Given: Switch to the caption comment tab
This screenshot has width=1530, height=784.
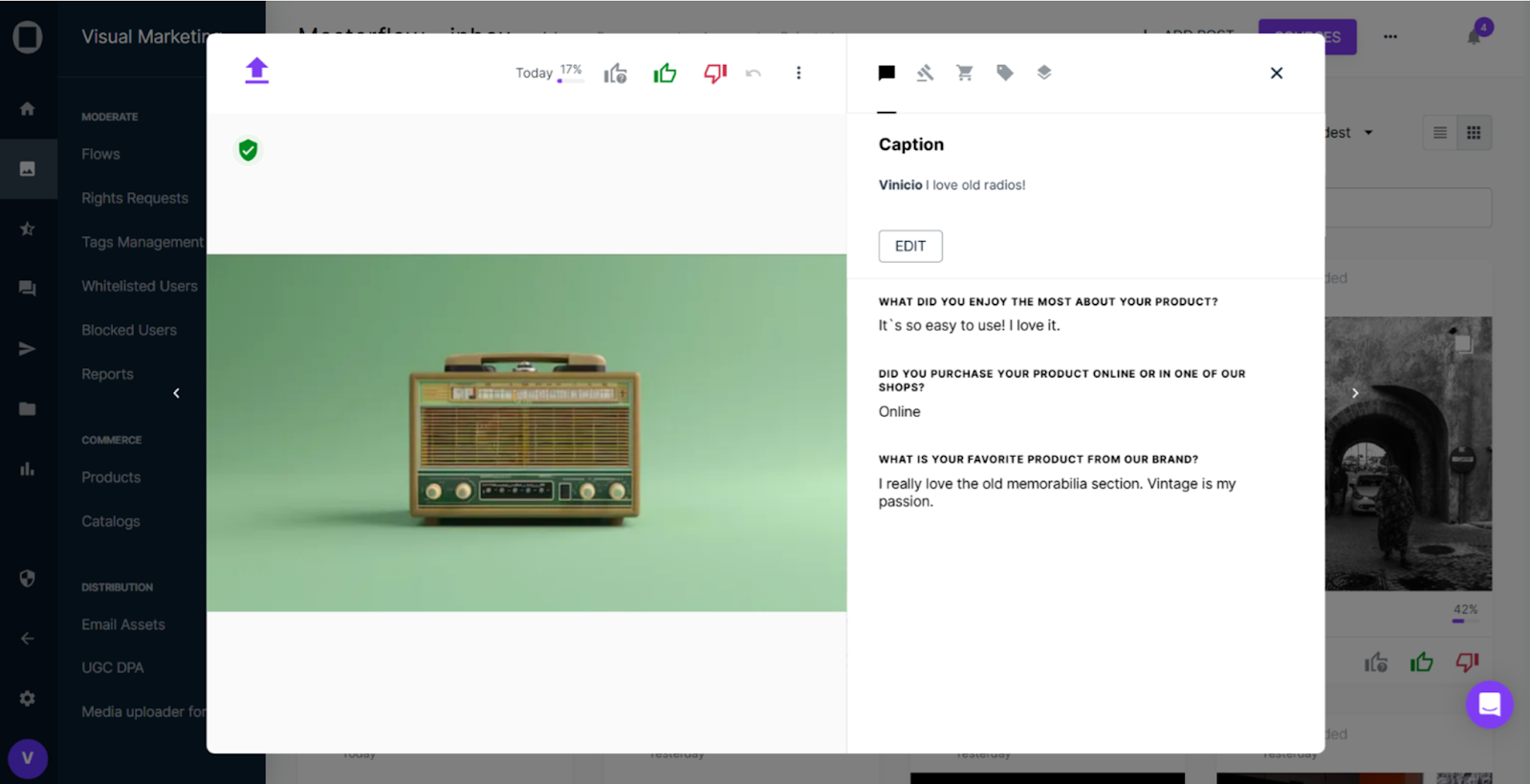Looking at the screenshot, I should [x=886, y=74].
